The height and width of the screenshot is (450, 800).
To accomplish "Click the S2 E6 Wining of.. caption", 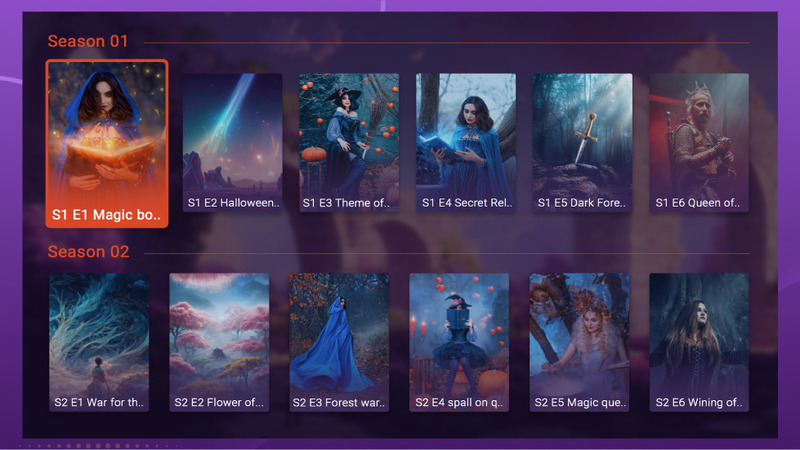I will (x=699, y=403).
